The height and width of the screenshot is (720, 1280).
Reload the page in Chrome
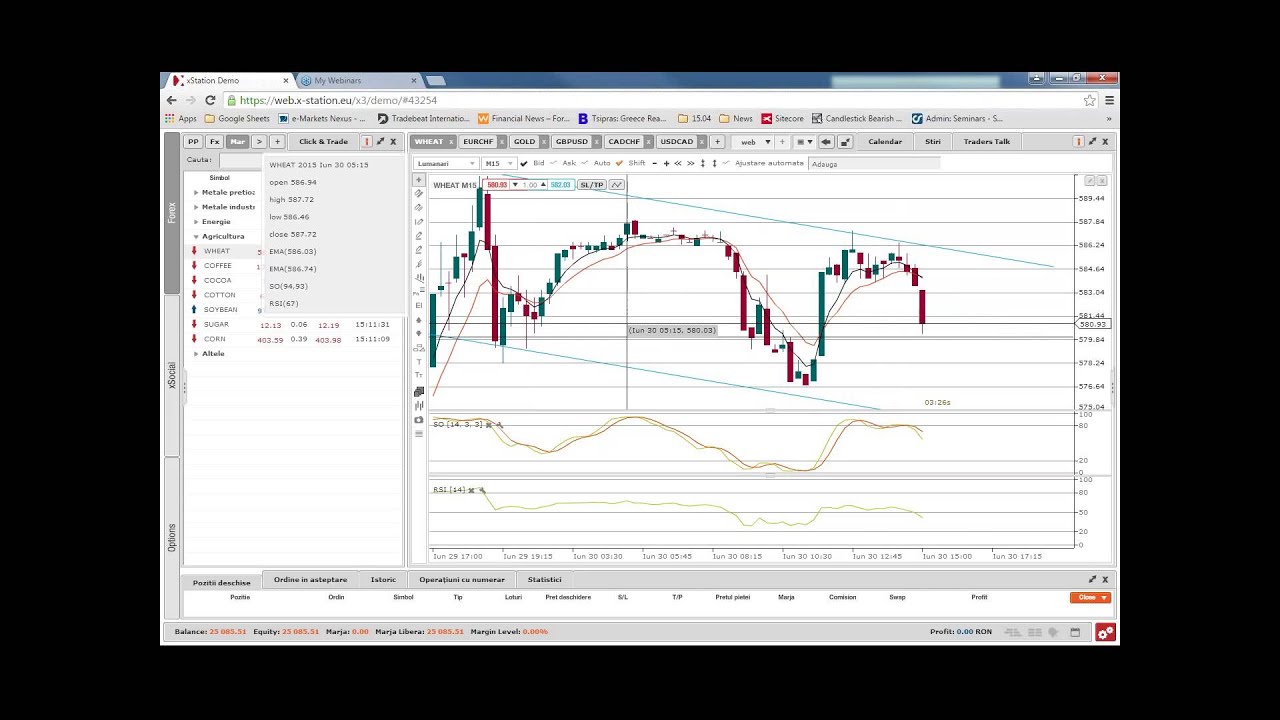(x=210, y=100)
